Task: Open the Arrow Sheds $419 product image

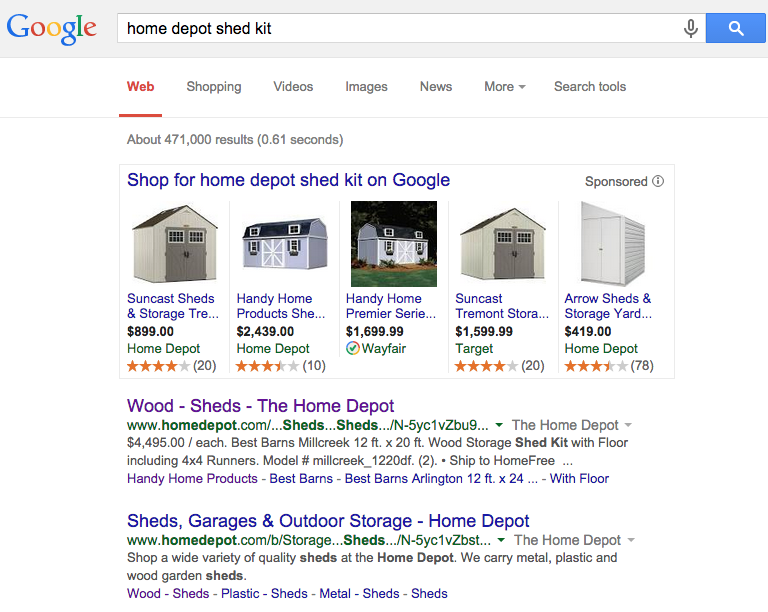Action: [612, 245]
